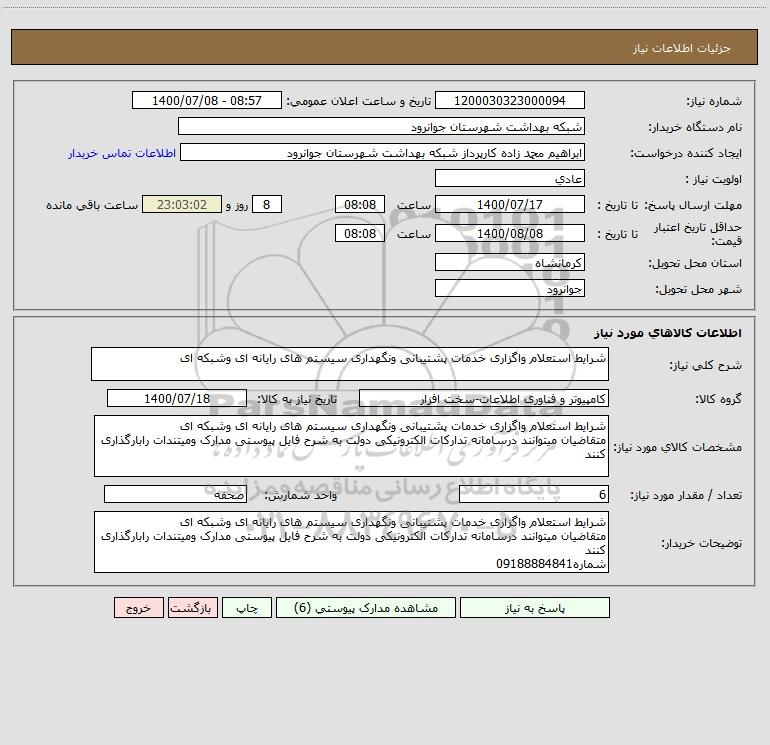Screen dimensions: 770x745
Task: Click the تاریخ نیاز به کالا label
Action: click(x=298, y=399)
